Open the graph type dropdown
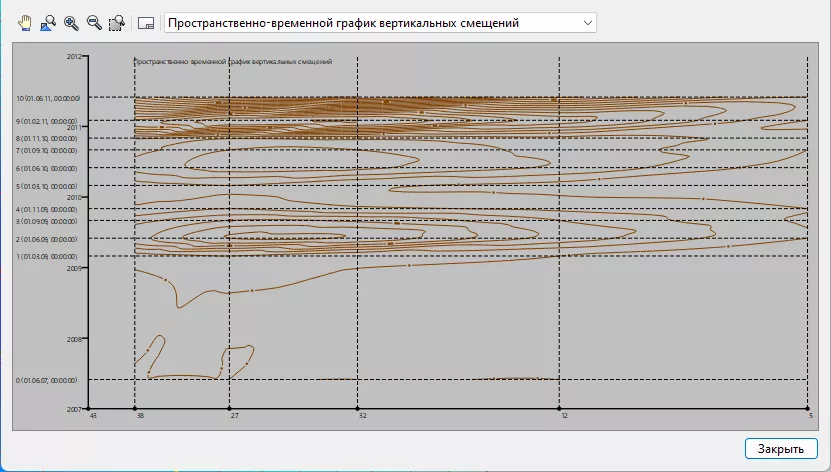Image resolution: width=831 pixels, height=472 pixels. coord(380,22)
